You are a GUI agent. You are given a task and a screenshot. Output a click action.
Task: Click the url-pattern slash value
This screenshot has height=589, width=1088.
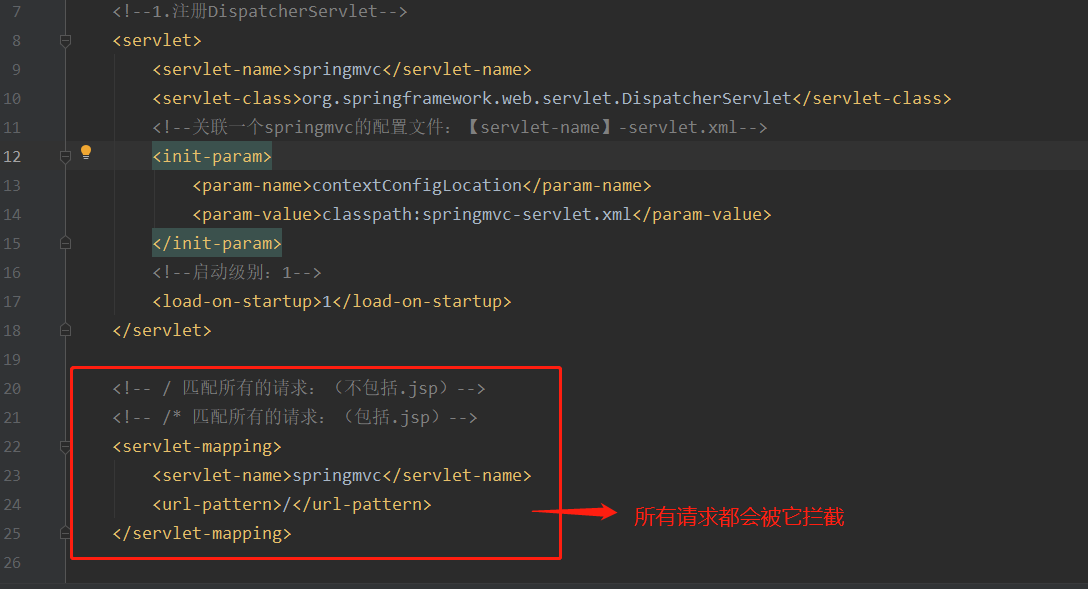click(x=287, y=504)
